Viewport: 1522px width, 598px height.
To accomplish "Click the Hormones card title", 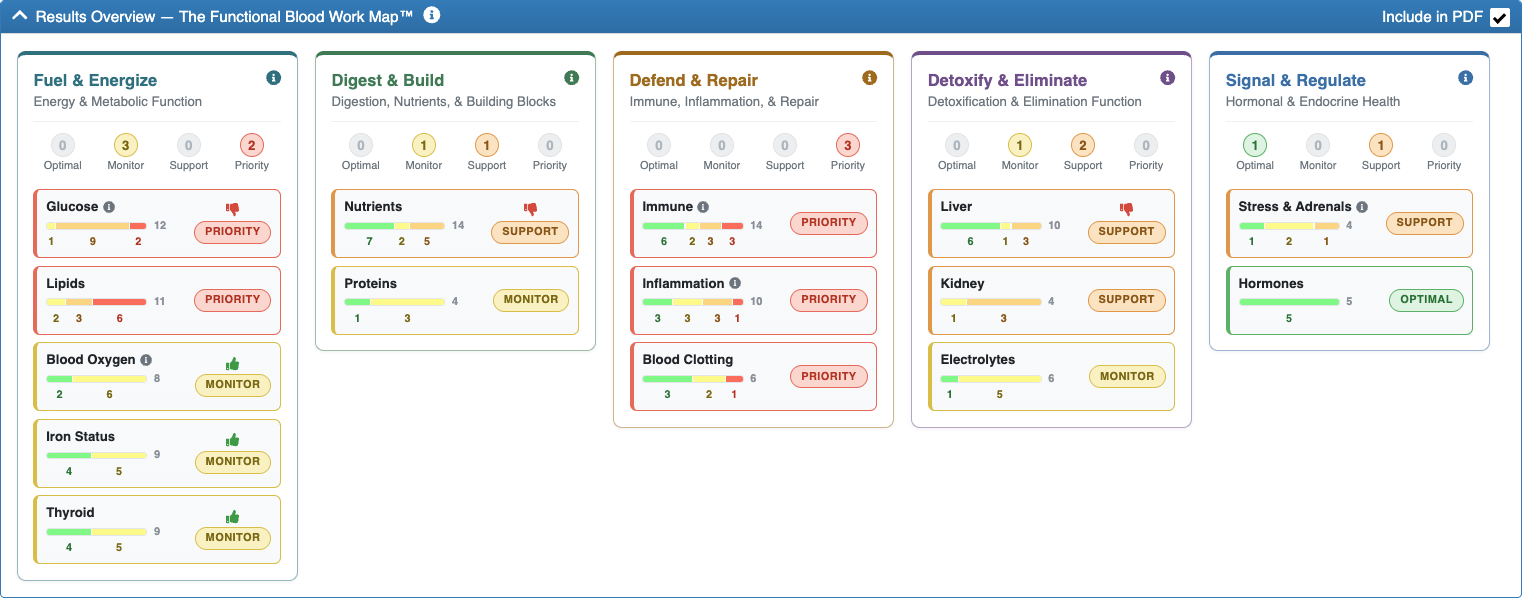I will 1271,284.
